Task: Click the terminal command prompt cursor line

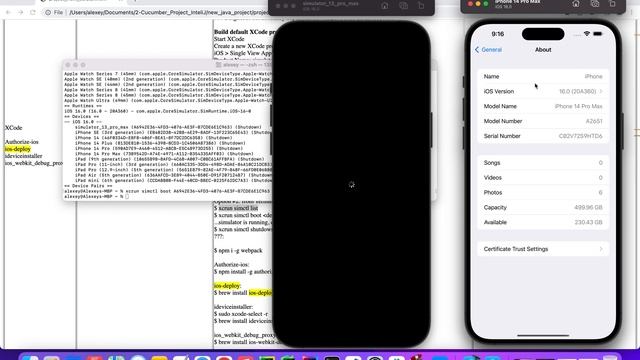Action: [x=96, y=196]
